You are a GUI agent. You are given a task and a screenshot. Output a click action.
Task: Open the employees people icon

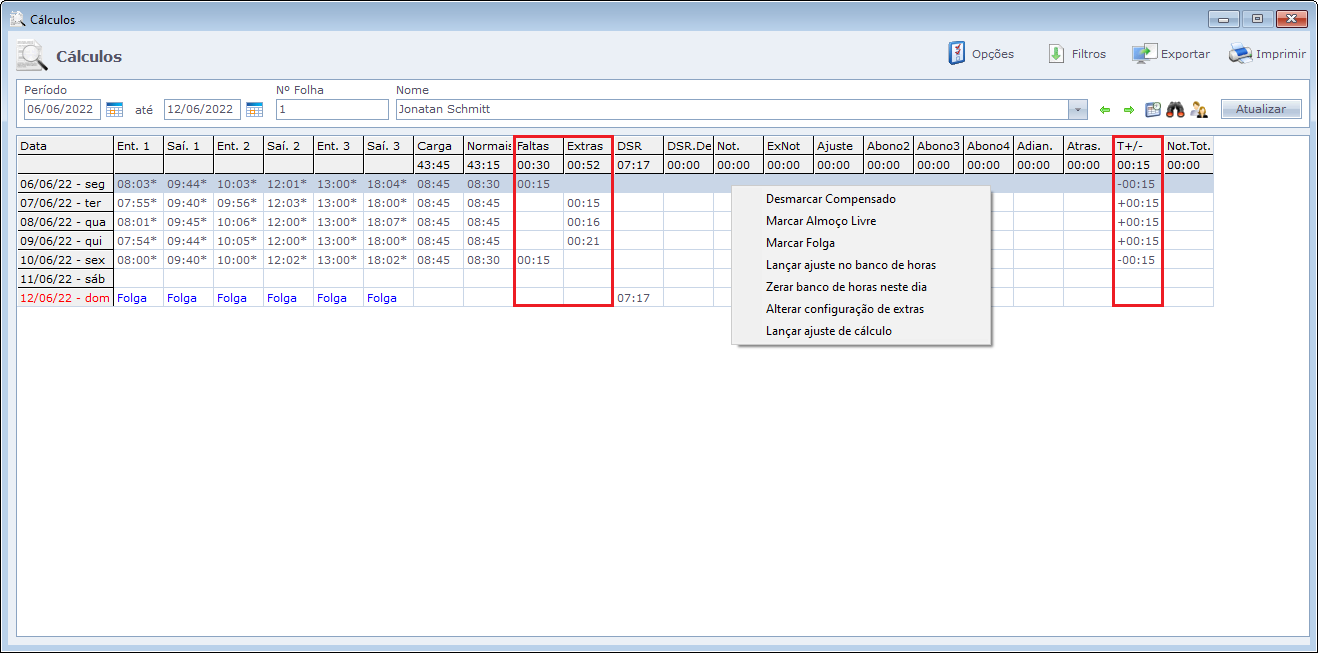[x=1198, y=110]
